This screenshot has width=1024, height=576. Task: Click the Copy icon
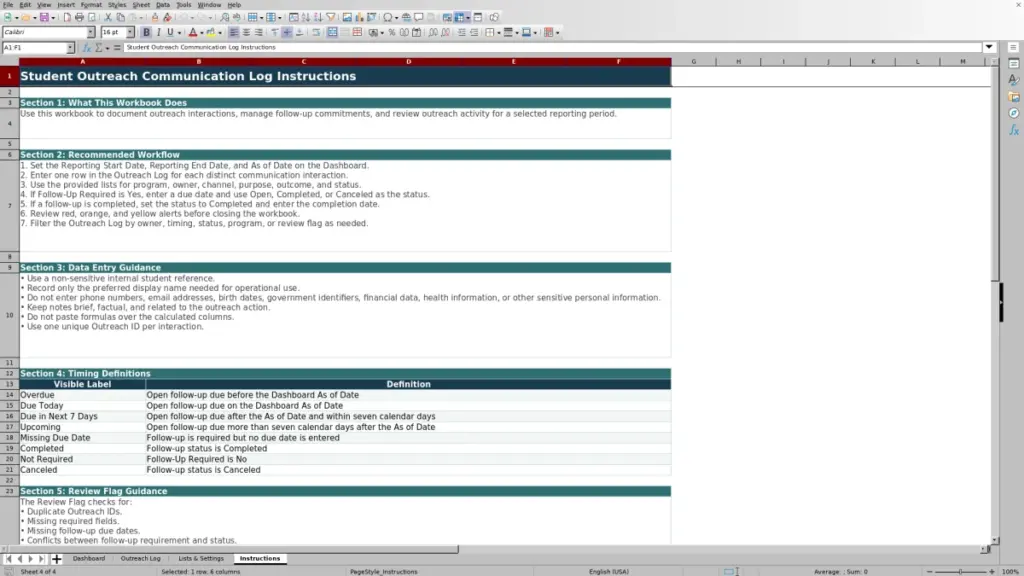click(120, 17)
